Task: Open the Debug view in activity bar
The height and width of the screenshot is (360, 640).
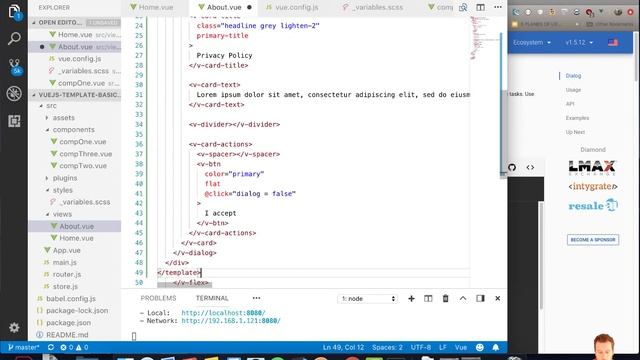Action: click(x=14, y=93)
